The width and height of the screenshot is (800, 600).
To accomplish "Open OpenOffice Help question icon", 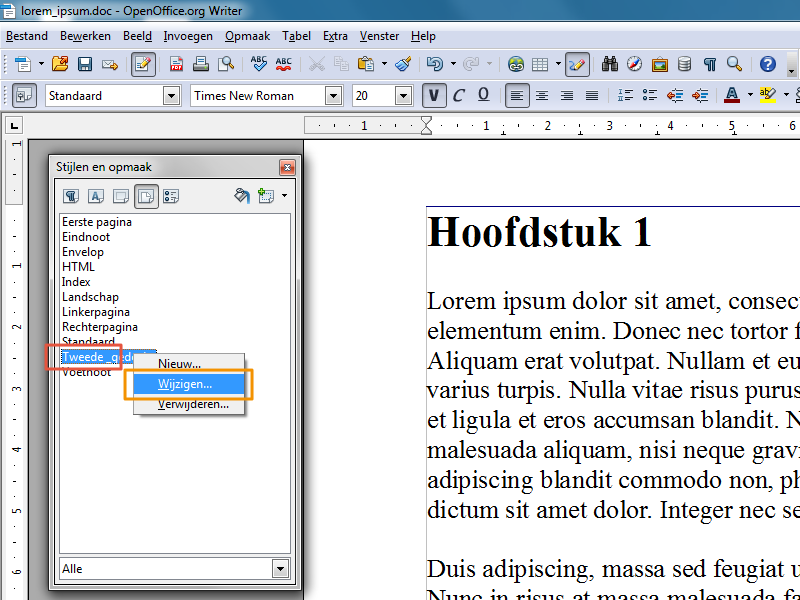I will pyautogui.click(x=767, y=64).
